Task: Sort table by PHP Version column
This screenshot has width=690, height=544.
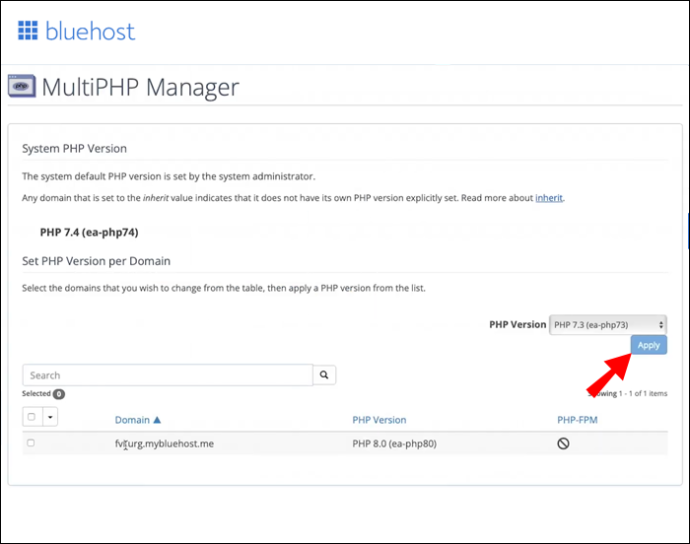Action: 379,420
